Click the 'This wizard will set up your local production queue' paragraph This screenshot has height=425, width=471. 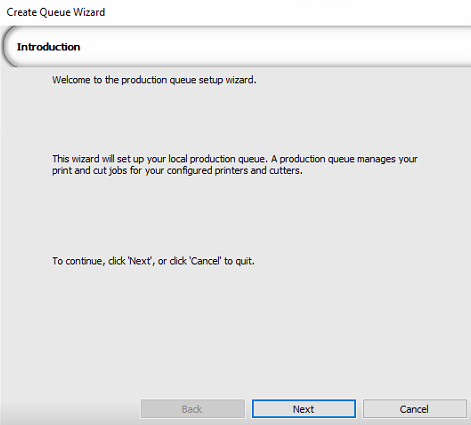coord(235,165)
